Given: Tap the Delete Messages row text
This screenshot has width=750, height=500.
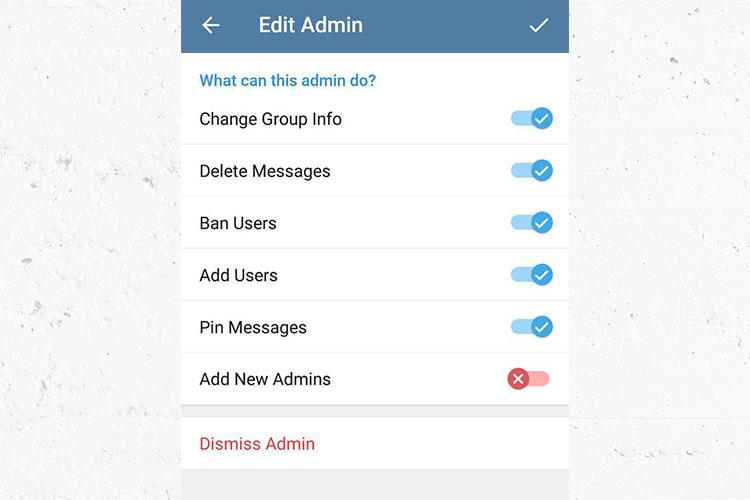Looking at the screenshot, I should 265,171.
